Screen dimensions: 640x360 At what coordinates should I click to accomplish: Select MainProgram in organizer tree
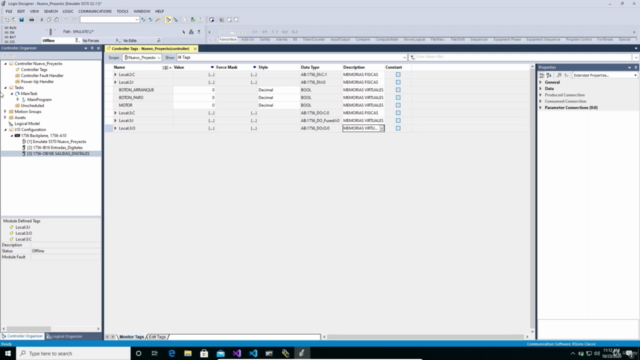39,100
